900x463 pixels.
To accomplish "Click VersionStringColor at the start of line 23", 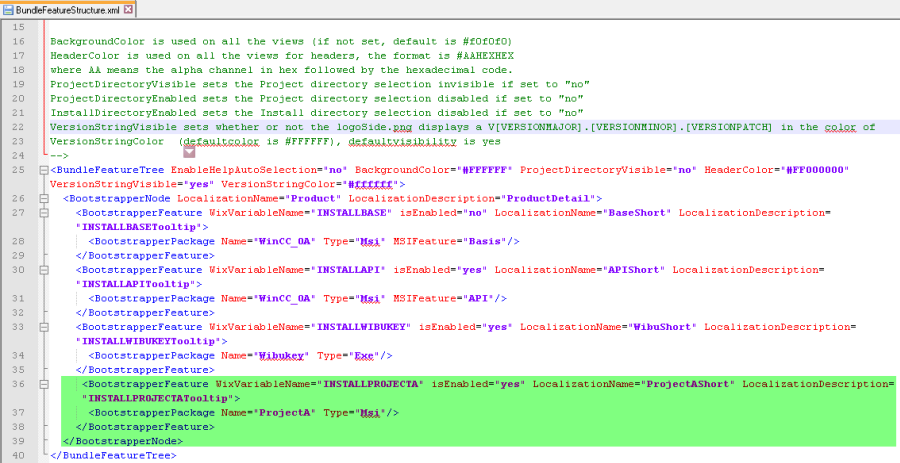I will coord(107,141).
